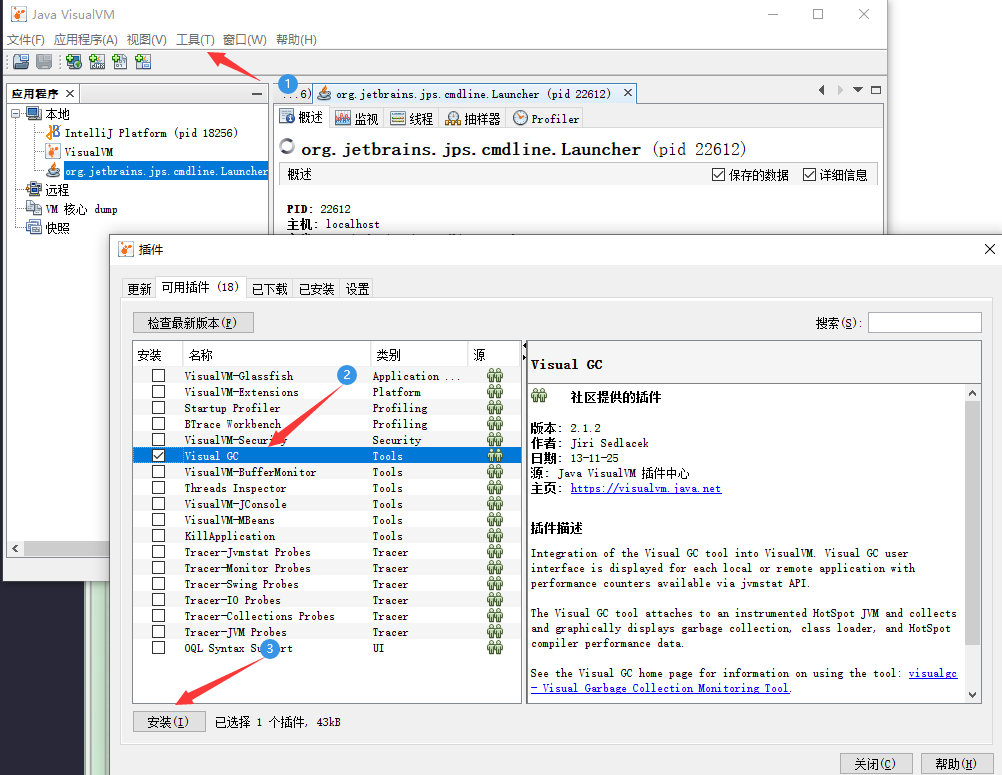Click the 远程 (Remote) node icon
Image resolution: width=1002 pixels, height=775 pixels.
[x=34, y=190]
